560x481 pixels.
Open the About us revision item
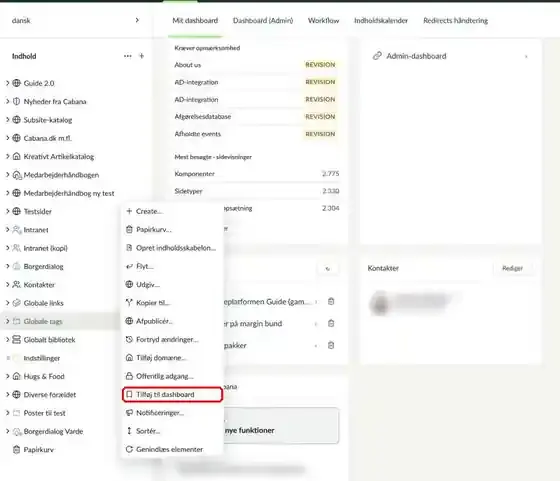pos(256,65)
